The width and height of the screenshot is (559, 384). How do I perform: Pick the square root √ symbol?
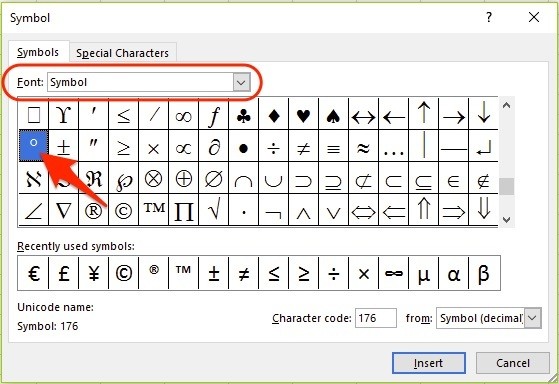(214, 210)
